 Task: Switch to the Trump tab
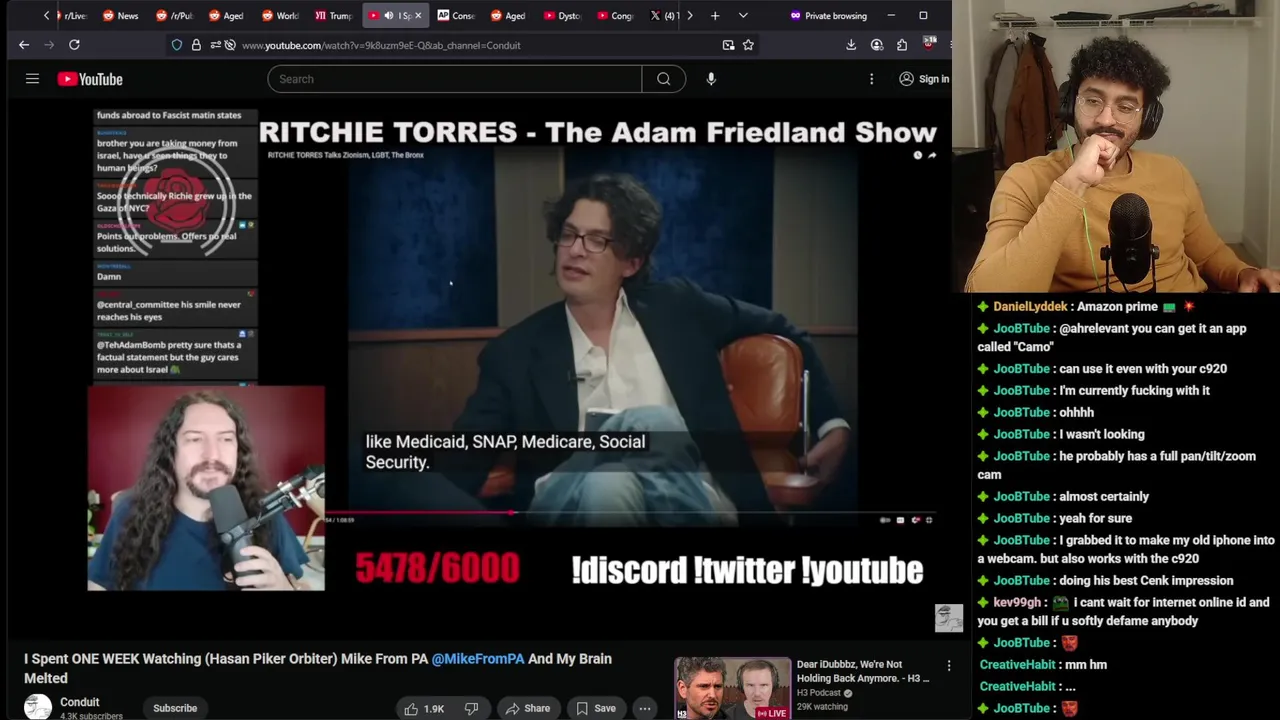click(x=333, y=16)
